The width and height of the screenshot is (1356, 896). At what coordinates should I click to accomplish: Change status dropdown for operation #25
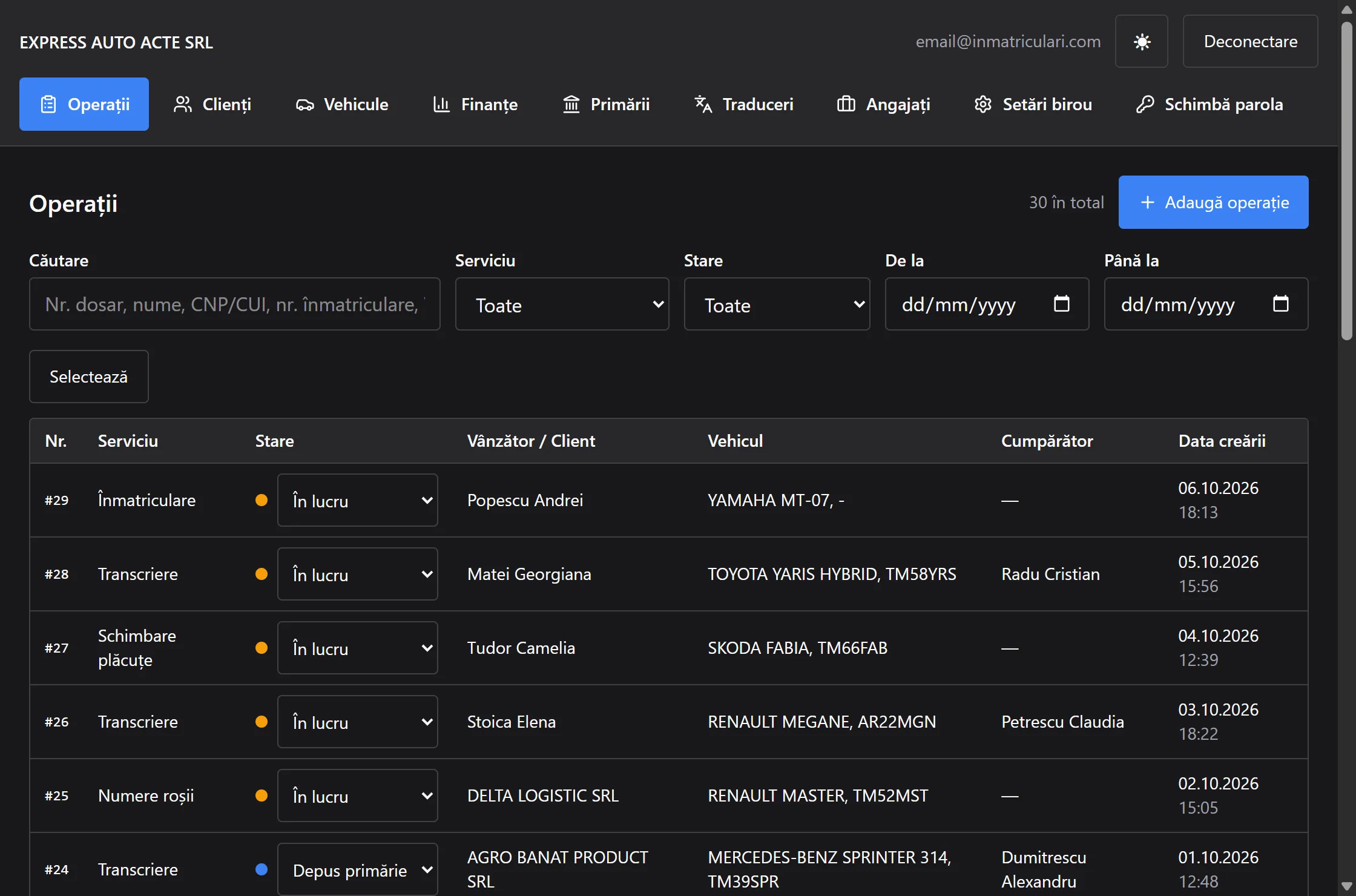click(x=358, y=796)
